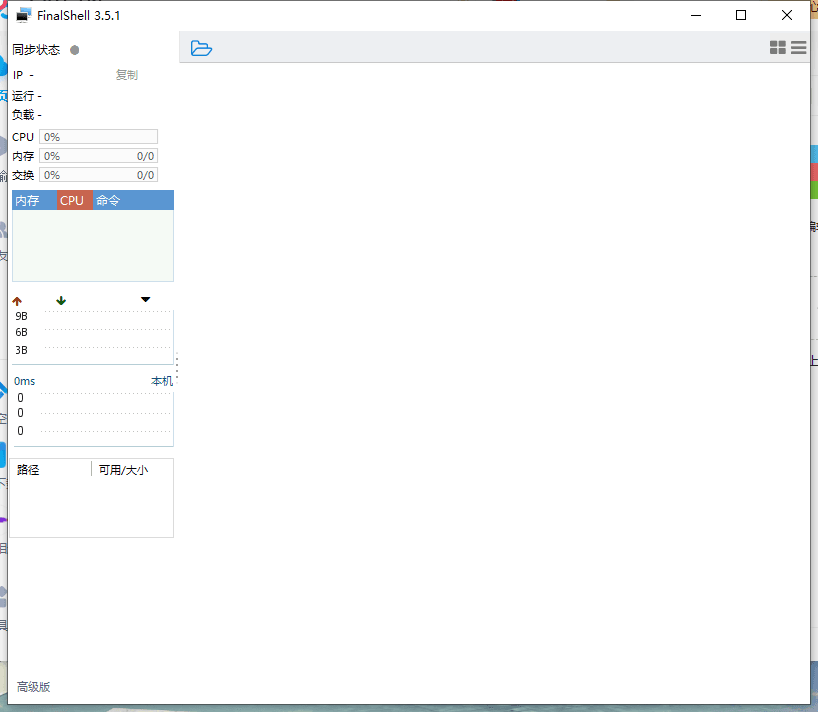Click the 本机 ping source label
This screenshot has height=712, width=818.
[161, 381]
